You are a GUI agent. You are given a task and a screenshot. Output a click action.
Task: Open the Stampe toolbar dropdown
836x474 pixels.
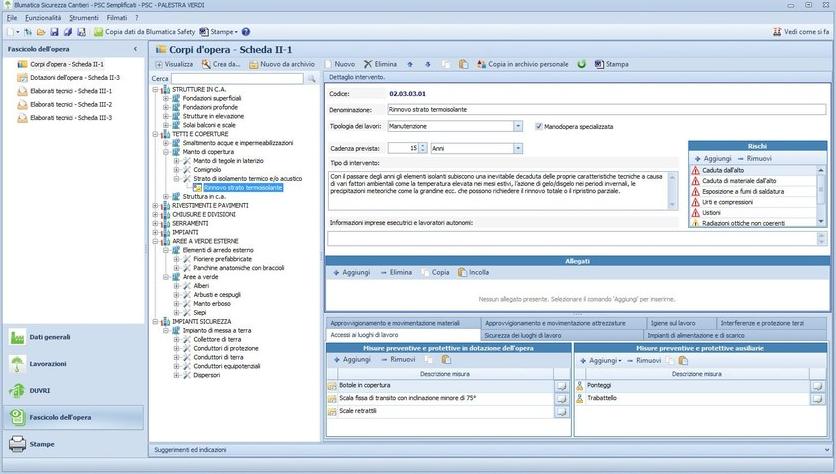tap(219, 32)
